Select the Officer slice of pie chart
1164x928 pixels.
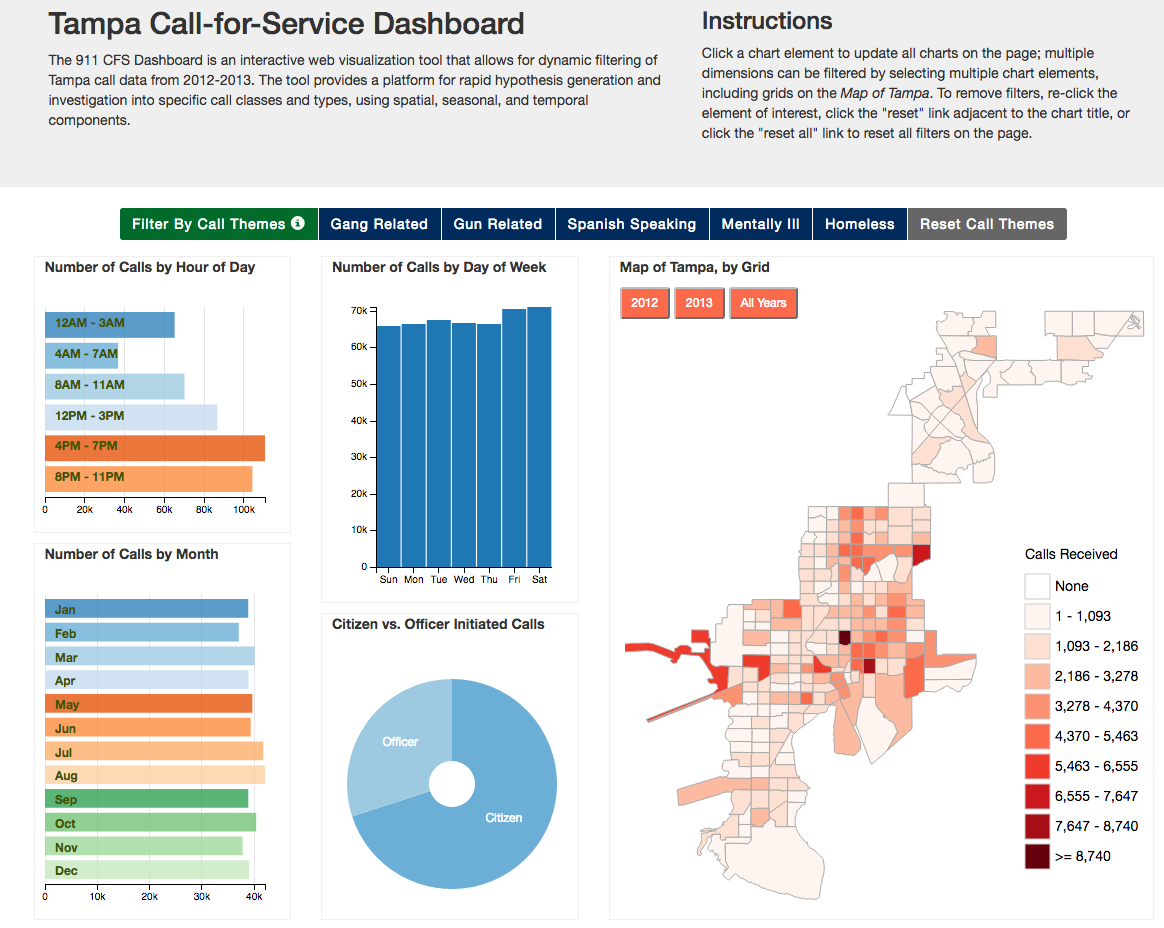coord(400,741)
